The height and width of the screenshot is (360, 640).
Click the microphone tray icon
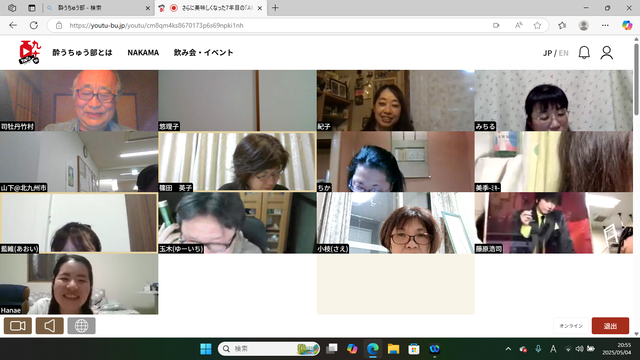538,349
